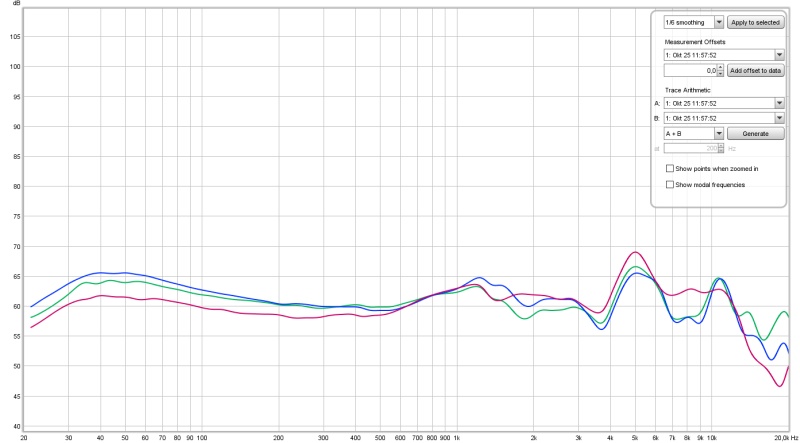Click the Apply to selected button
Image resolution: width=800 pixels, height=443 pixels.
point(755,21)
